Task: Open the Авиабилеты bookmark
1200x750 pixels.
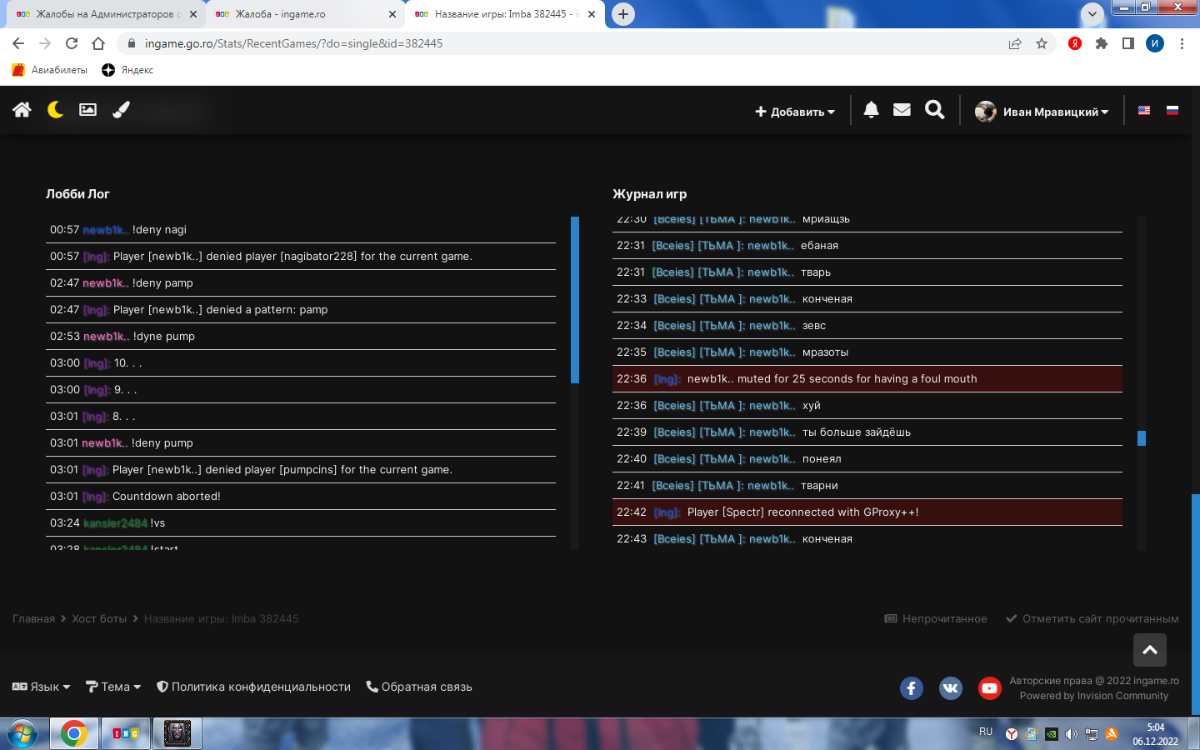Action: 50,70
